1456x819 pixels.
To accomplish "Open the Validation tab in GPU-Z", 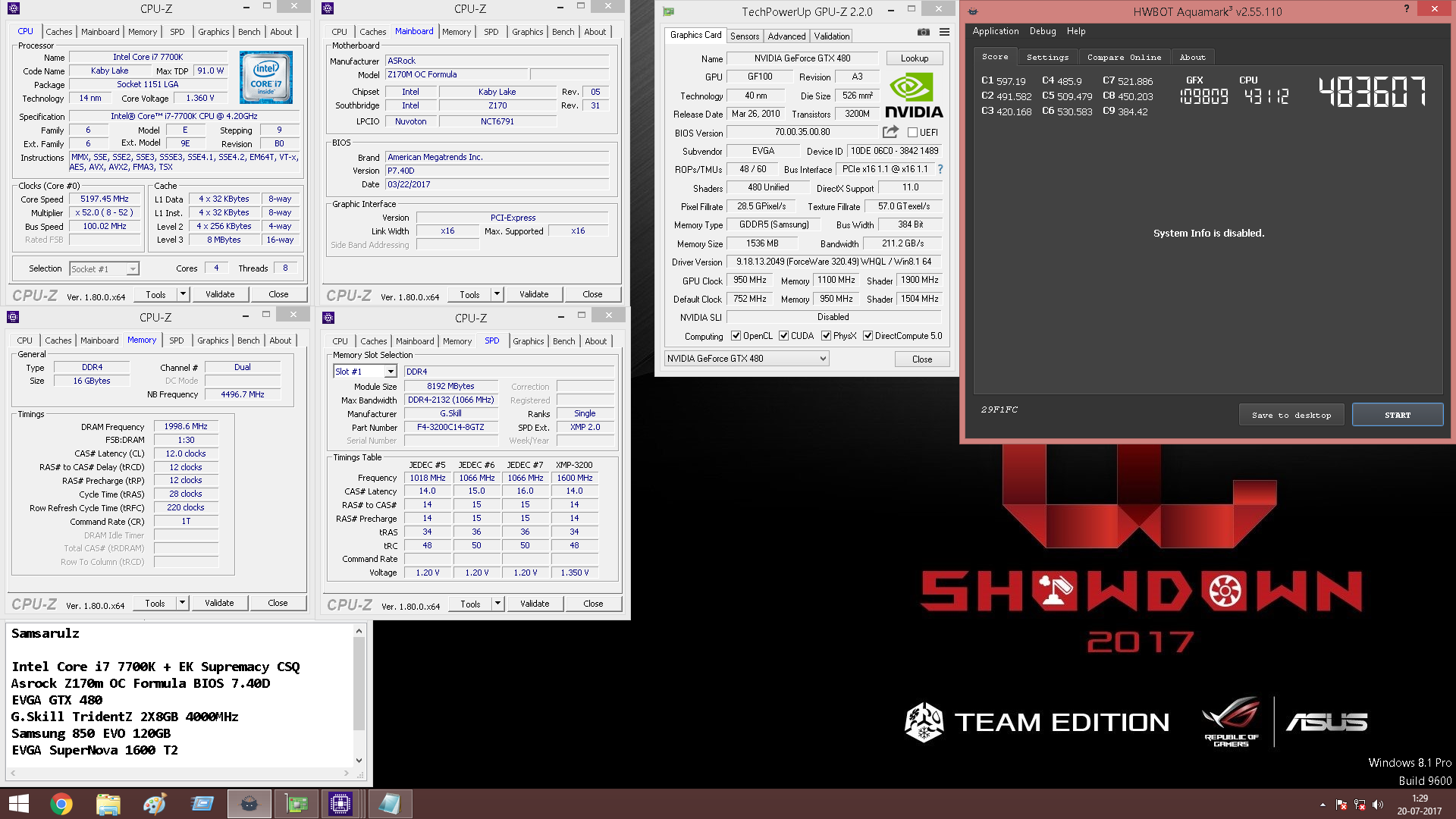I will pos(832,36).
